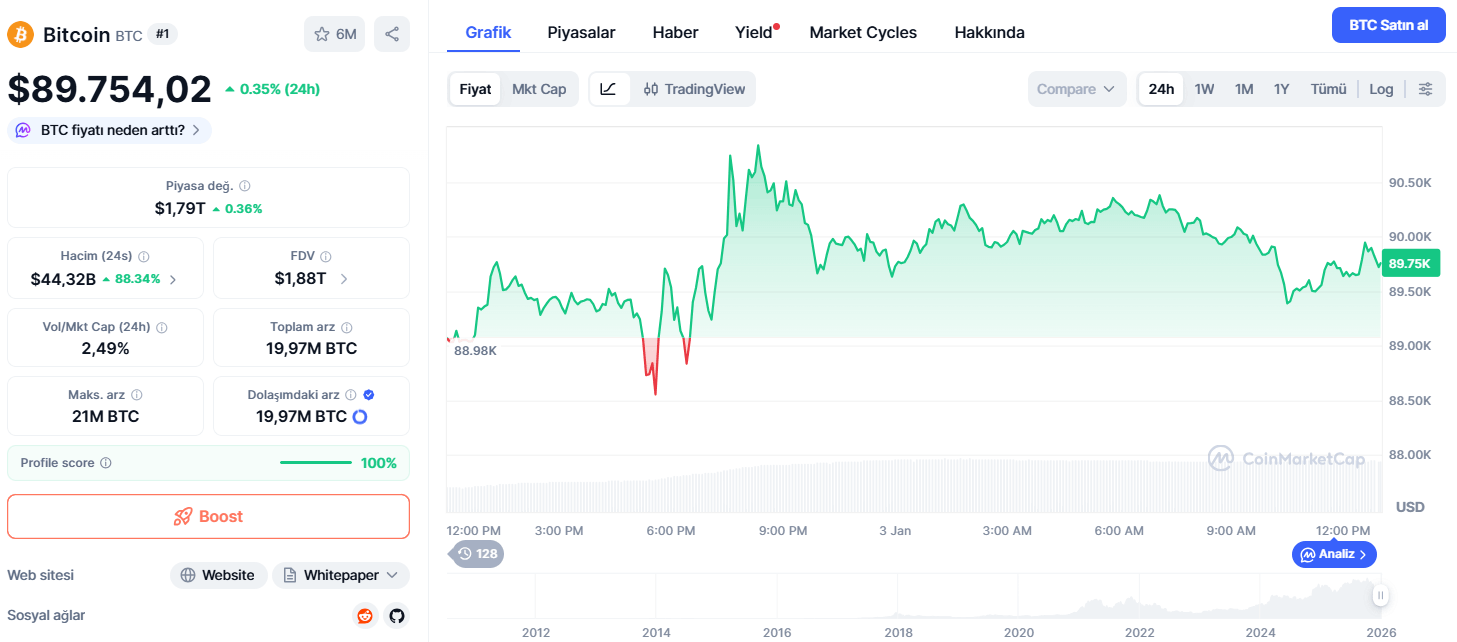The width and height of the screenshot is (1457, 642).
Task: Expand FDV details chevron
Action: 344,279
